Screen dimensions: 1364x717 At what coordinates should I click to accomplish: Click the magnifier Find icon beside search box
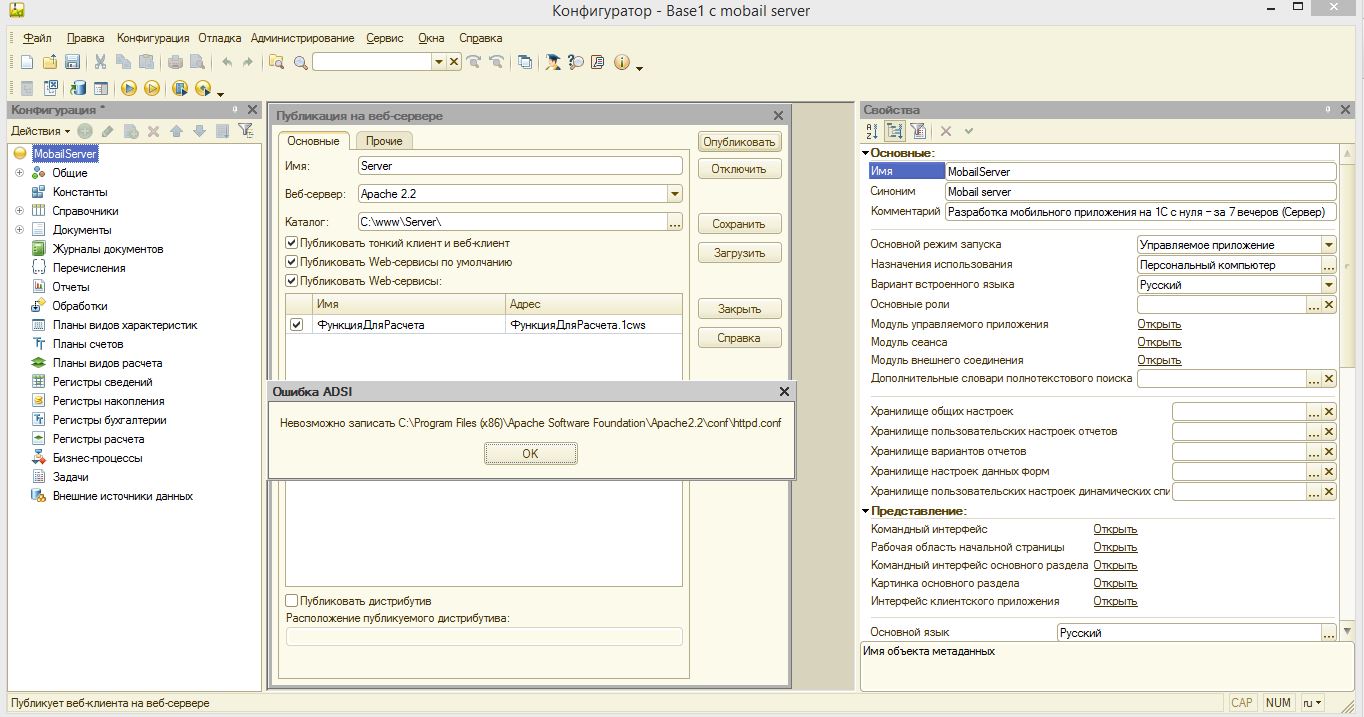tap(300, 62)
